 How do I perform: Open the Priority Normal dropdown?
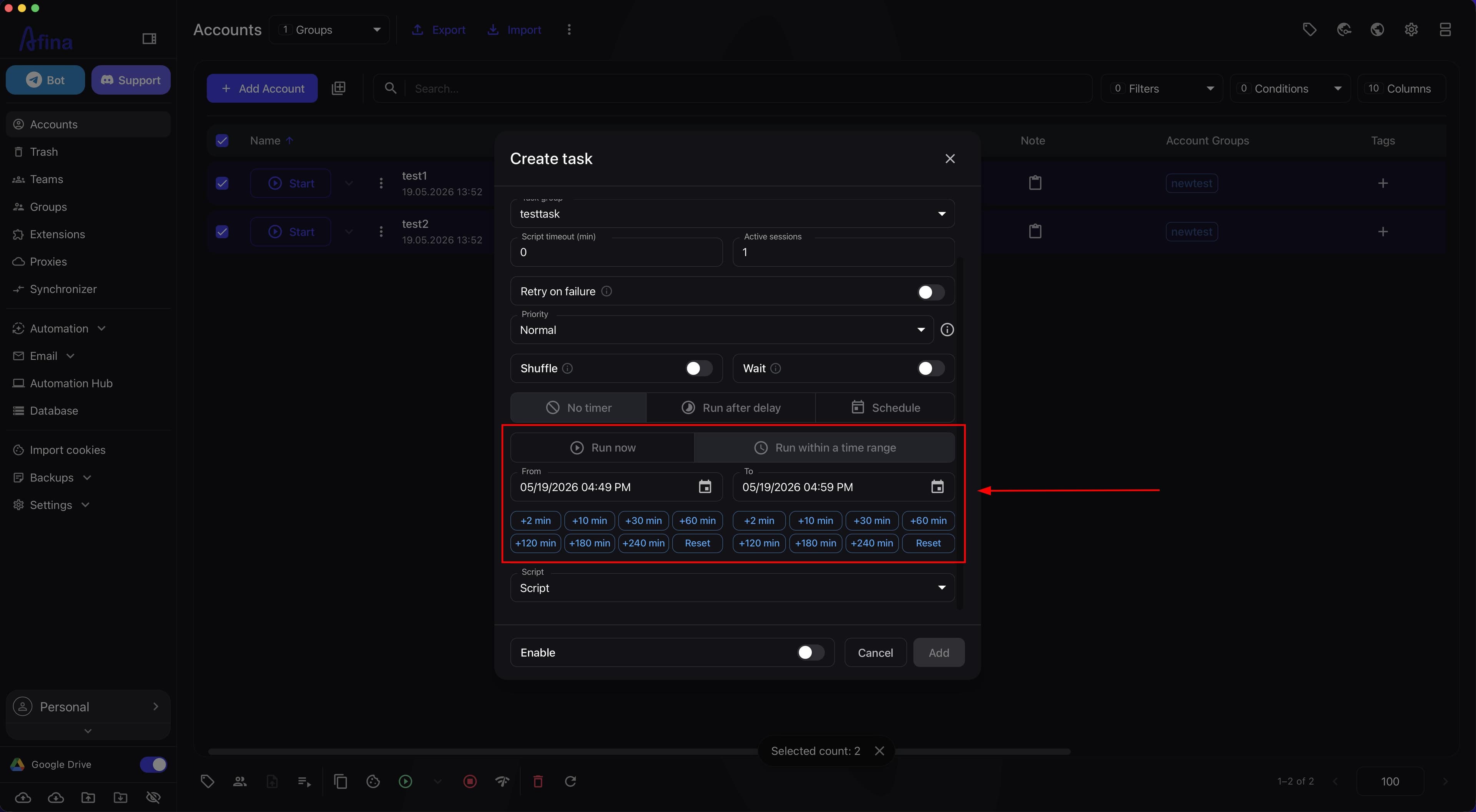click(722, 329)
